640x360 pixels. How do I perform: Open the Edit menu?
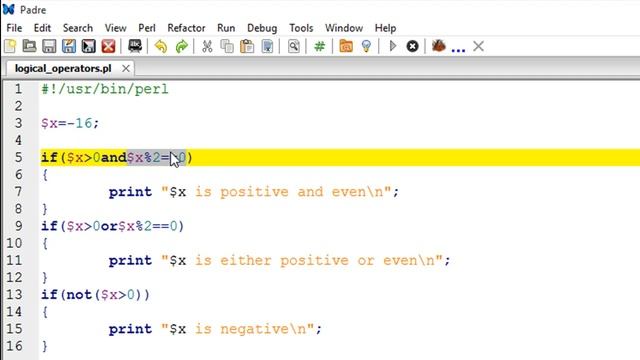click(x=42, y=28)
